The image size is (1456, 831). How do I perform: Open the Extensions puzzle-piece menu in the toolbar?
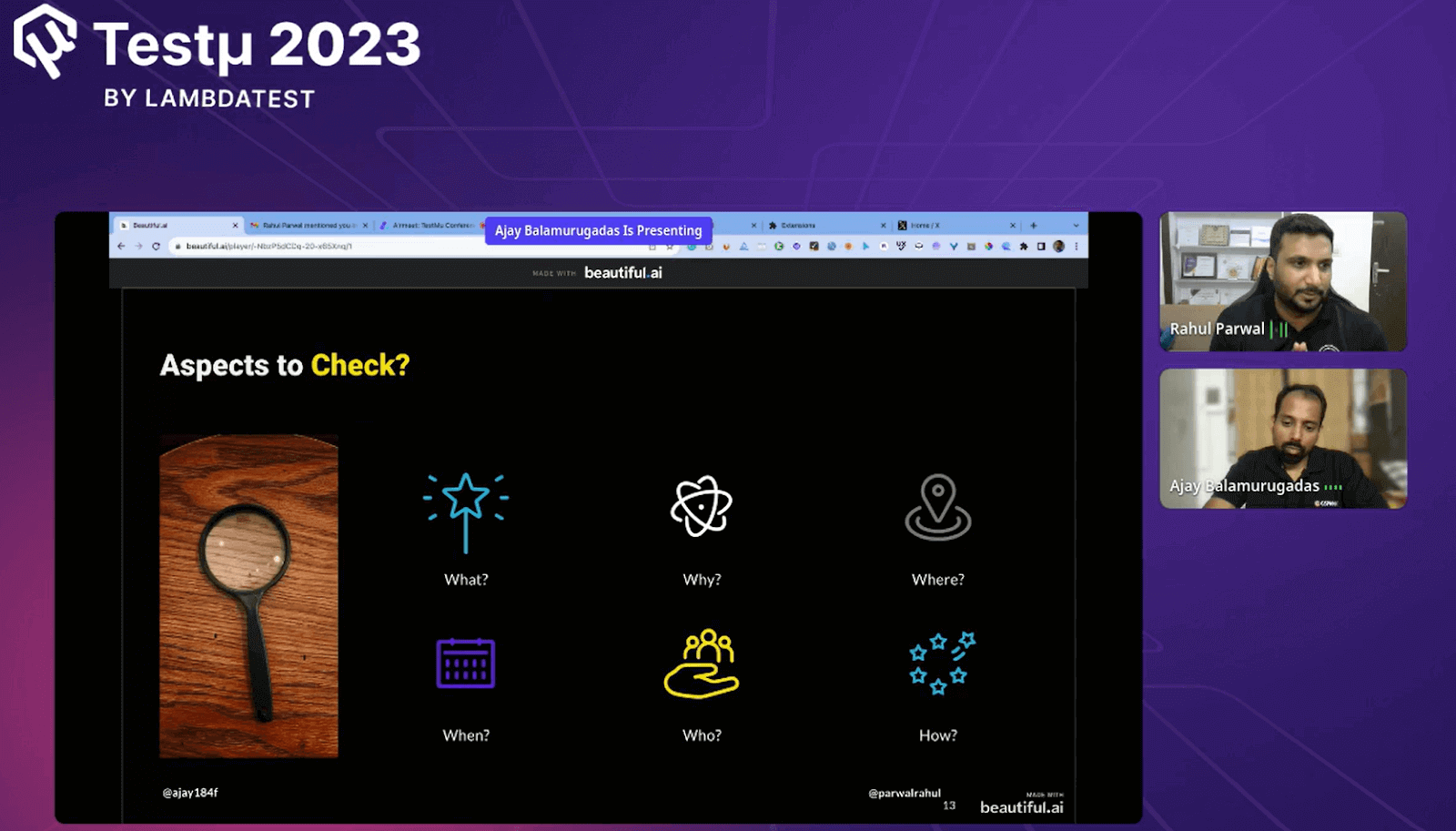tap(1024, 246)
